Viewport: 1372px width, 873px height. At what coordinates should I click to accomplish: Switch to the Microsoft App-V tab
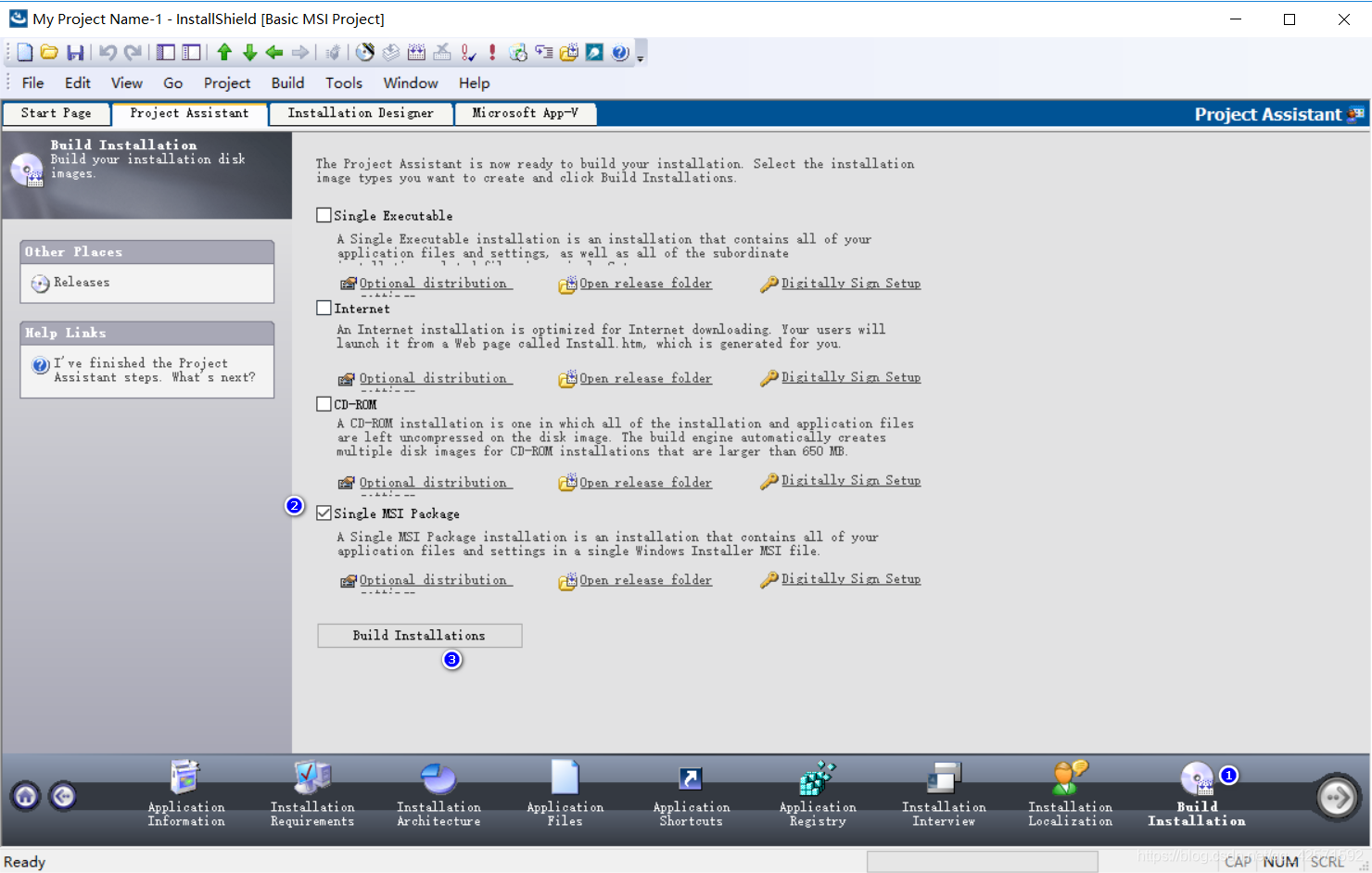tap(525, 113)
